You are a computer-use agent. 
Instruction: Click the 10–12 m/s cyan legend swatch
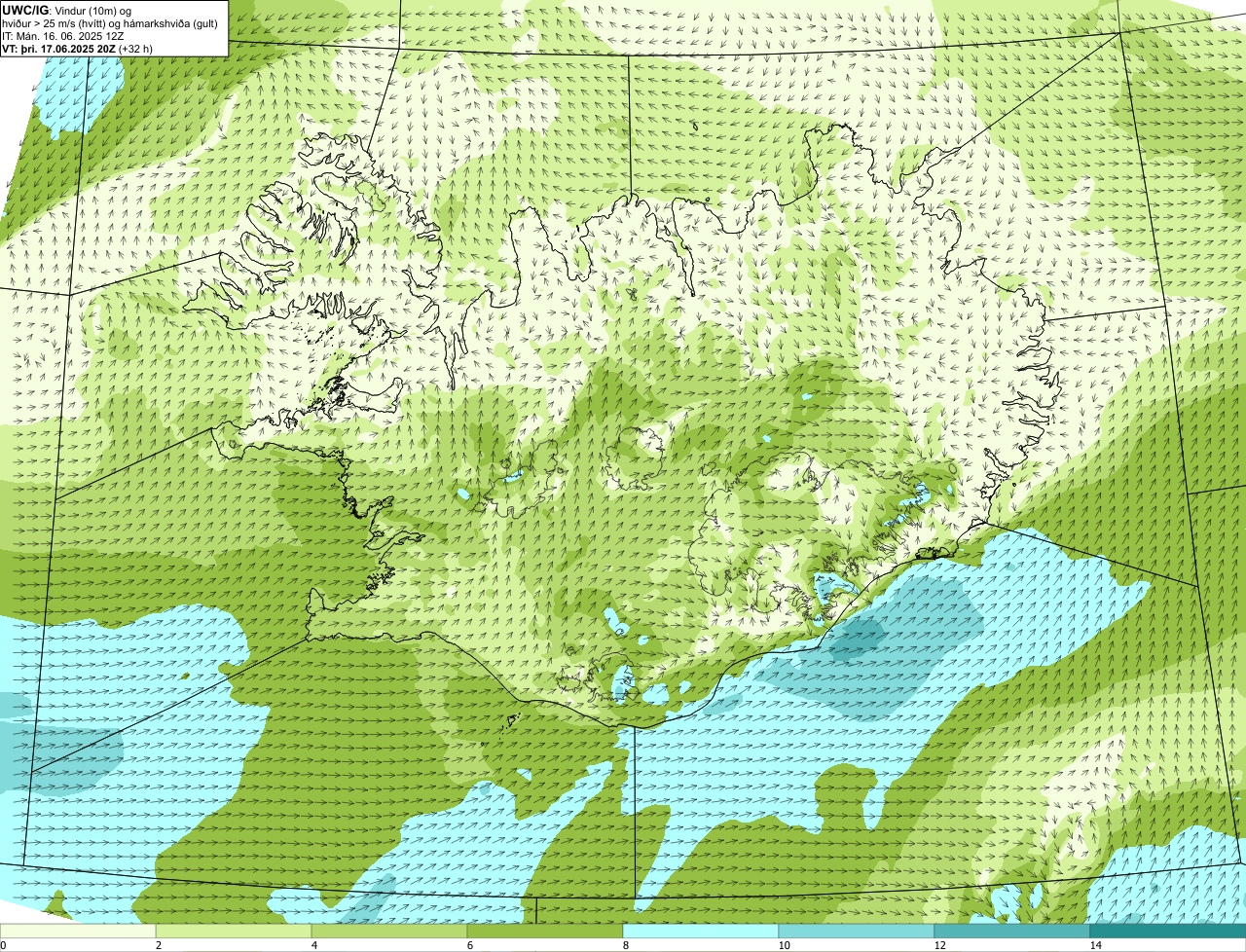[x=857, y=931]
